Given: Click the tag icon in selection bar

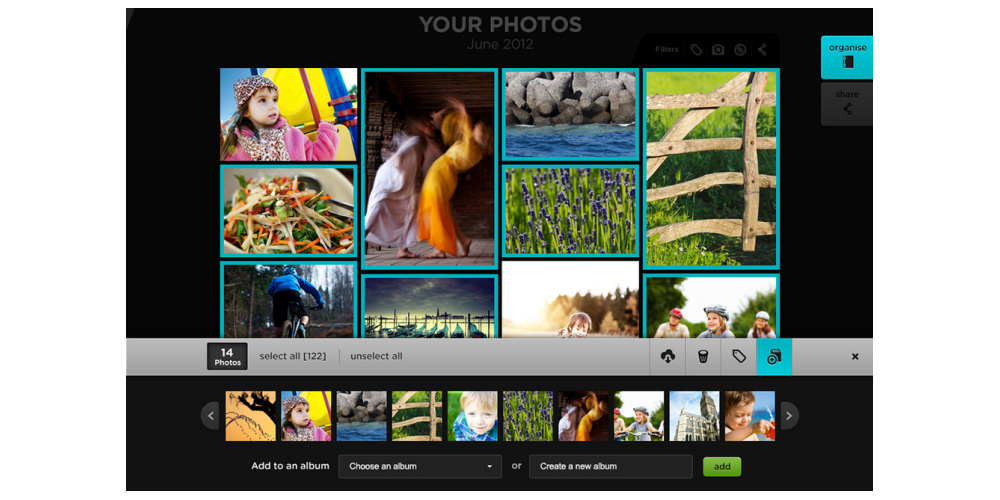Looking at the screenshot, I should (x=739, y=357).
